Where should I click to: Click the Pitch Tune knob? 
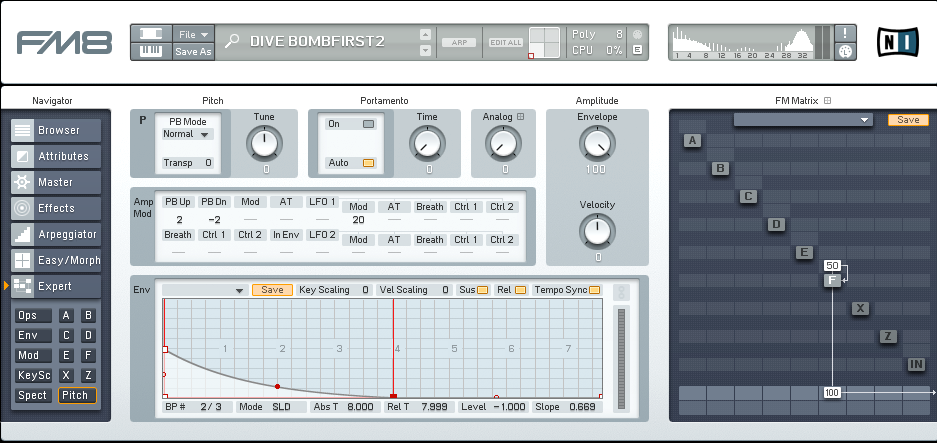264,143
